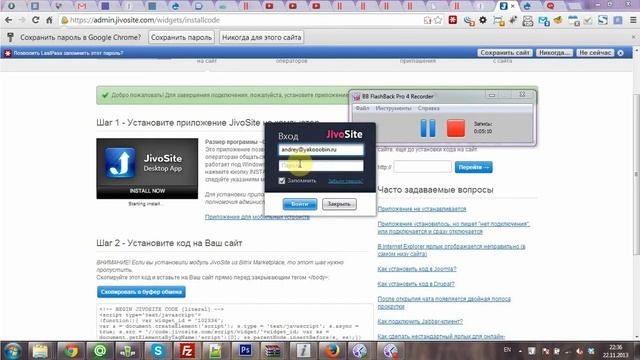Open Firefox from the taskbar
Viewport: 640px width, 360px height.
point(332,351)
